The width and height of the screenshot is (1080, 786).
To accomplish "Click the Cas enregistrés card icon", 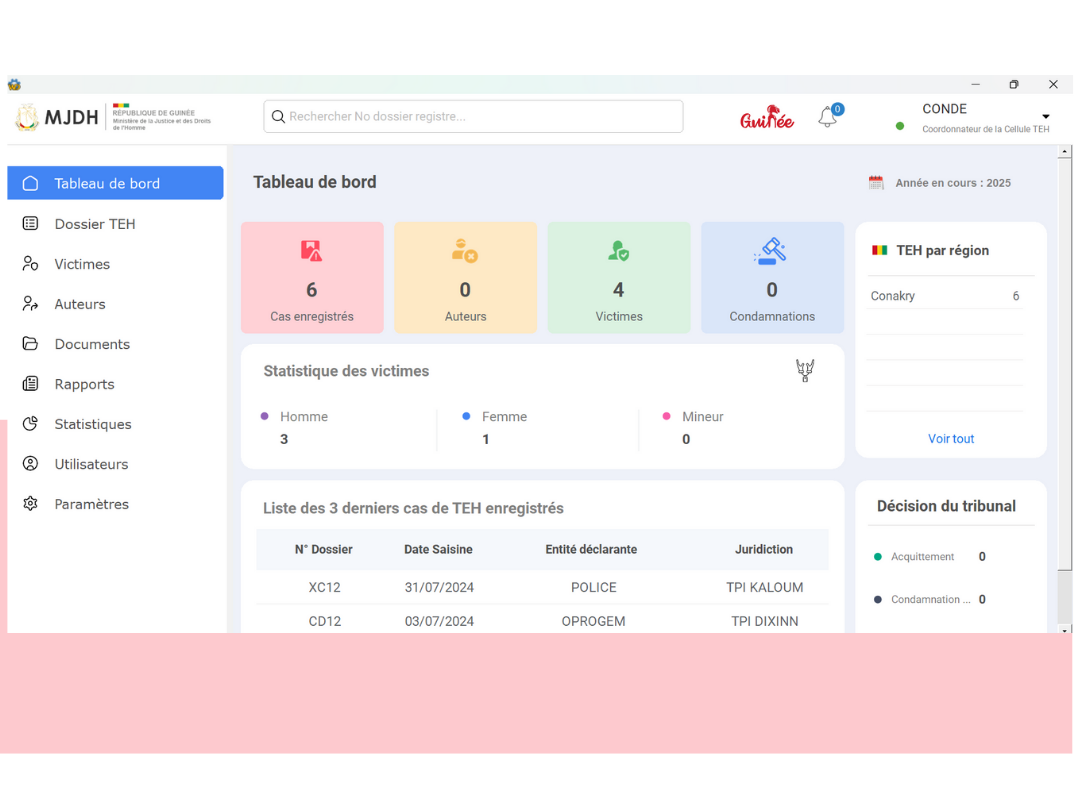I will click(311, 251).
